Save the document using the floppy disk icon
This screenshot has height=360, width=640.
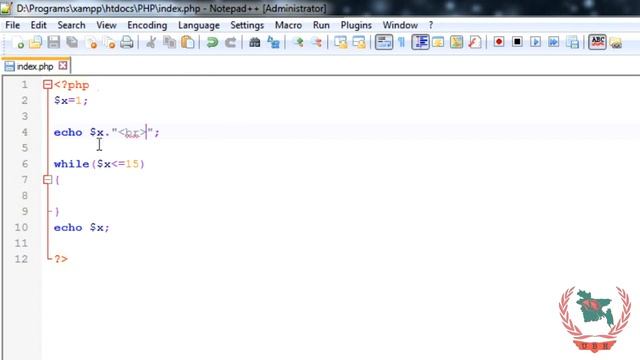54,42
